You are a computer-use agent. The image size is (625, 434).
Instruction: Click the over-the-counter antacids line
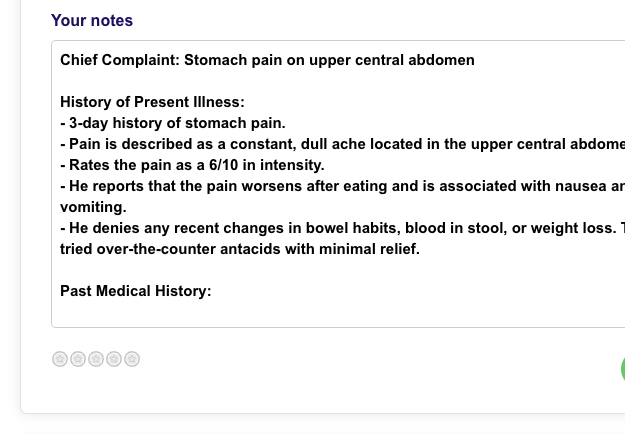[x=240, y=249]
